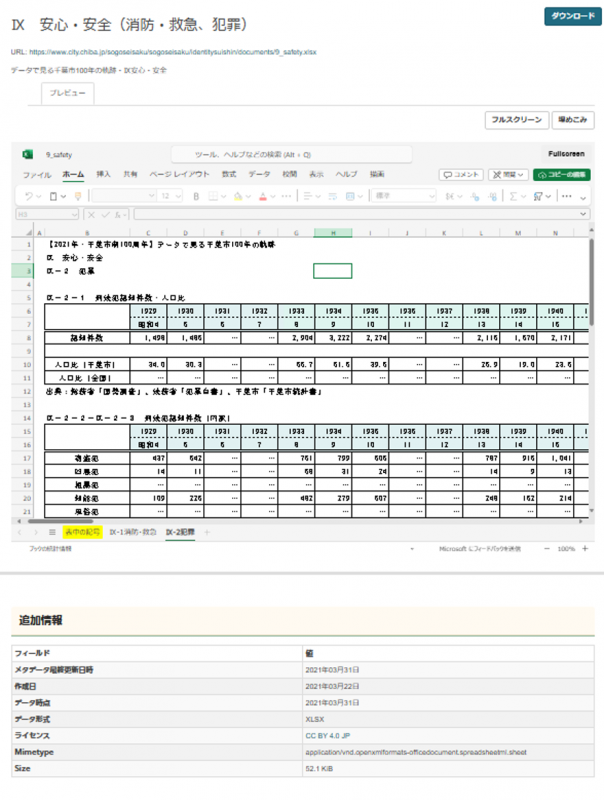604x800 pixels.
Task: Click the Undo arrow in the ribbon
Action: pyautogui.click(x=29, y=196)
